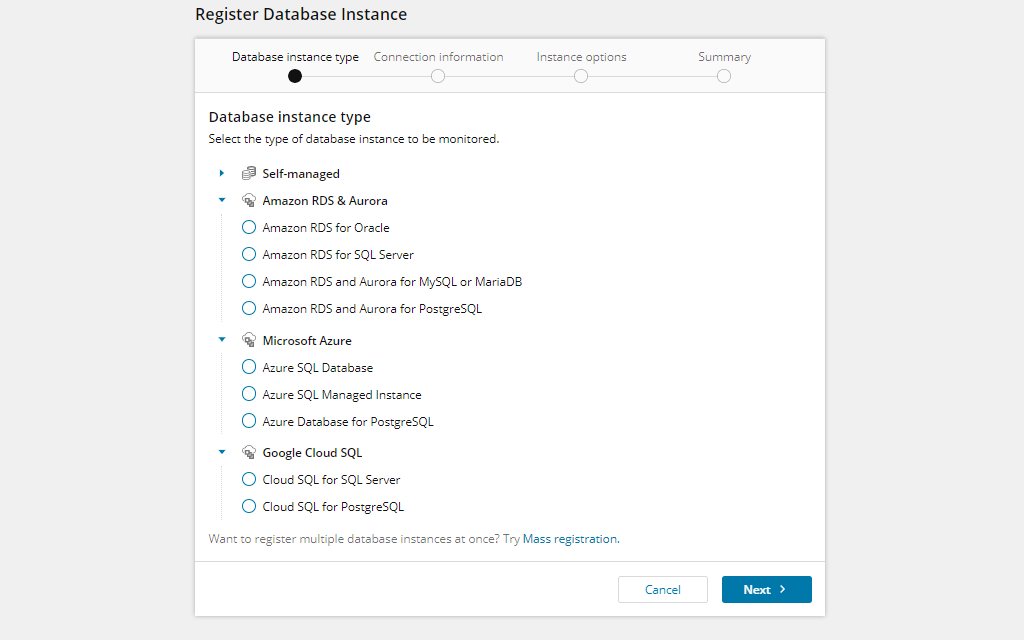The height and width of the screenshot is (640, 1024).
Task: Click the Cancel button
Action: [662, 589]
